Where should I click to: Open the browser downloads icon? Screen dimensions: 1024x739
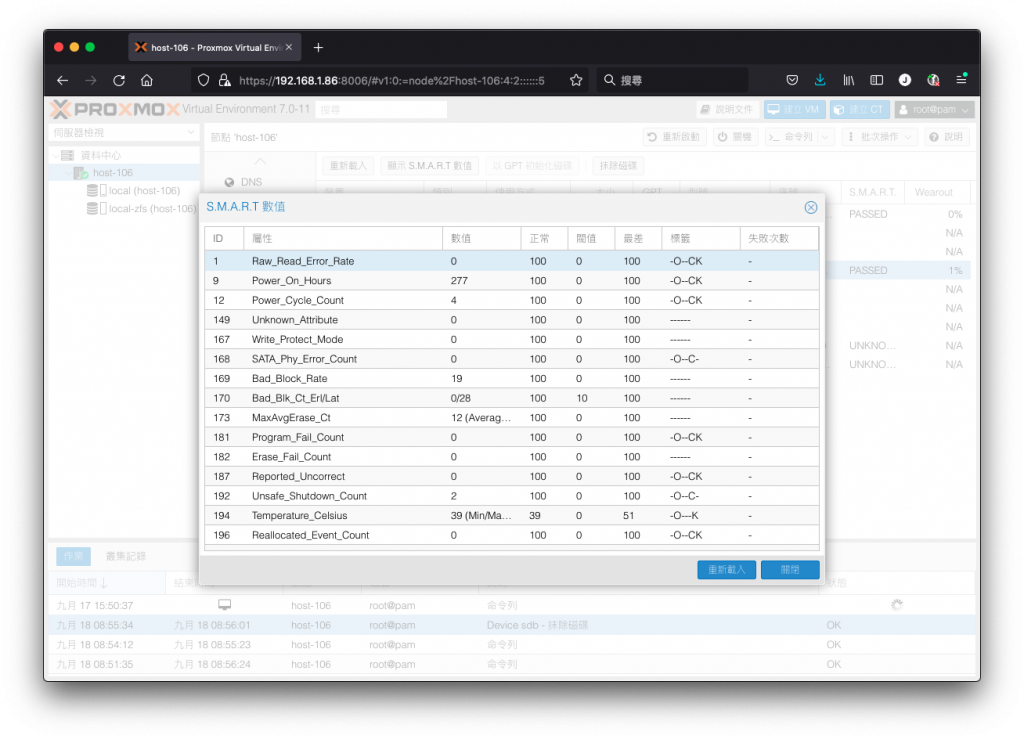[x=820, y=80]
